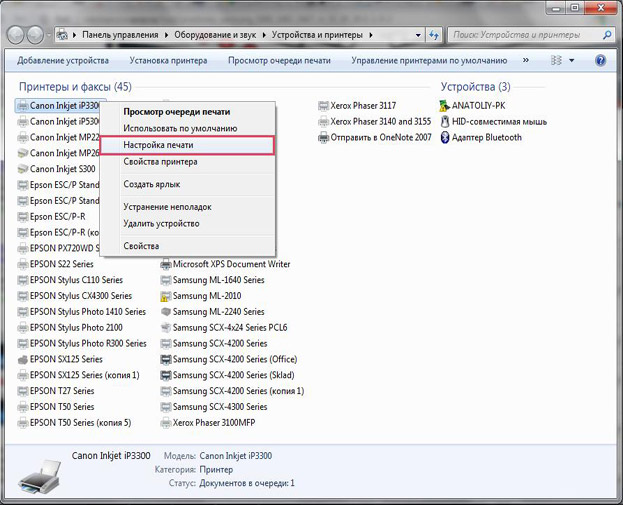
Task: Select EPSON Stylus CX4300 Series icon
Action: click(23, 296)
